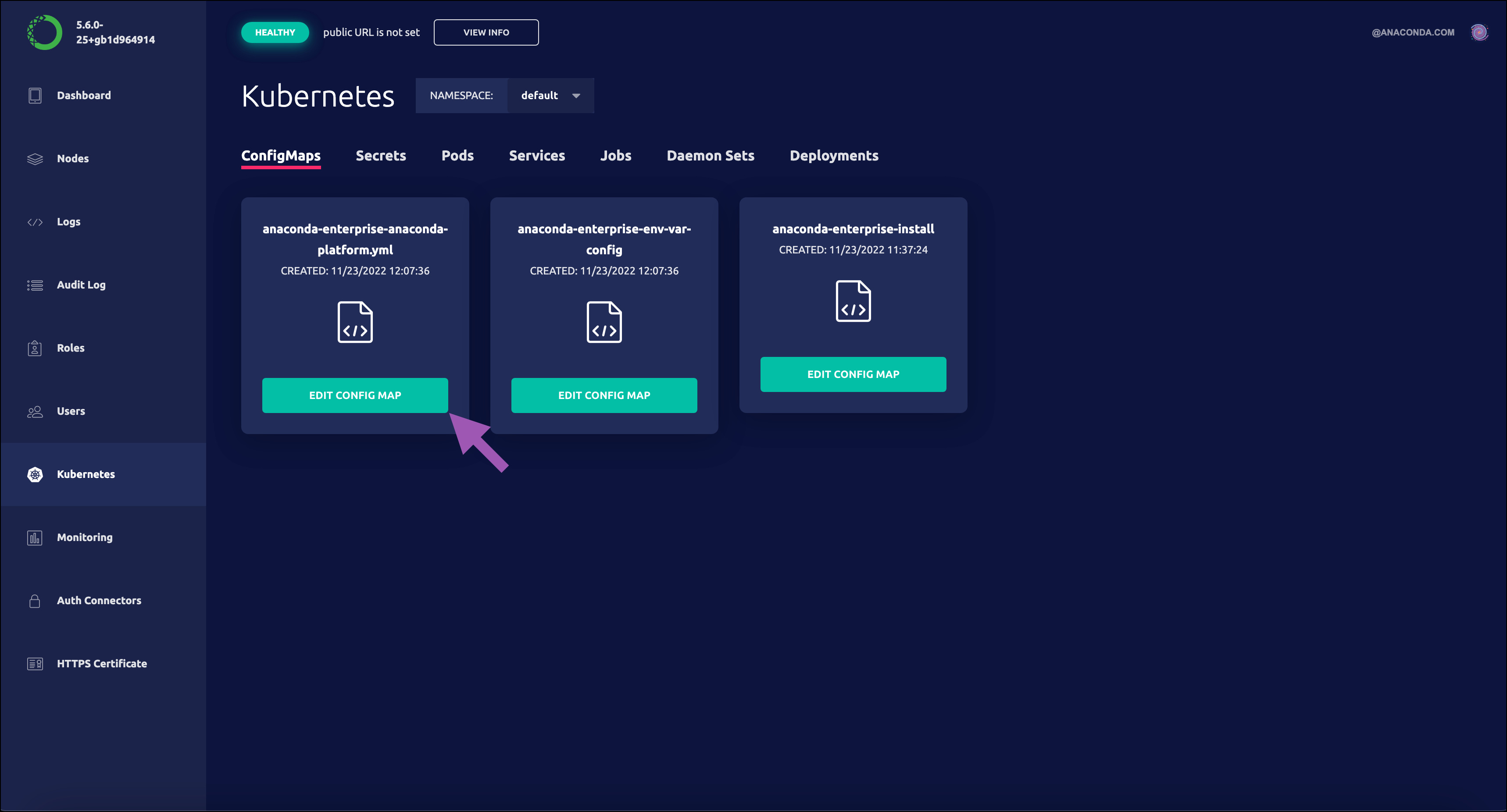Click the Dashboard sidebar icon
This screenshot has height=812, width=1507.
(x=35, y=95)
